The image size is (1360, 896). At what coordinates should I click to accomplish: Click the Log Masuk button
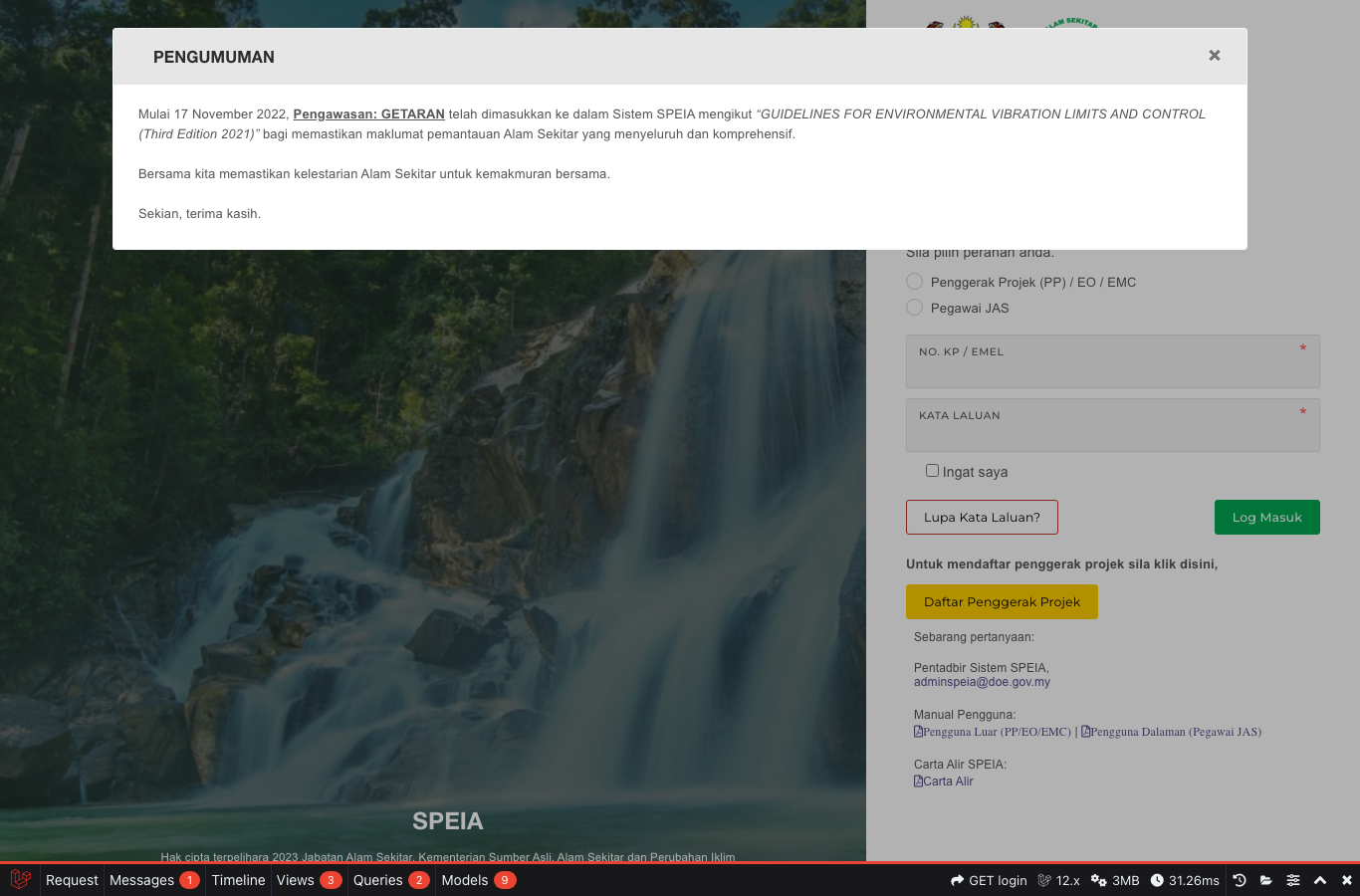(1266, 517)
